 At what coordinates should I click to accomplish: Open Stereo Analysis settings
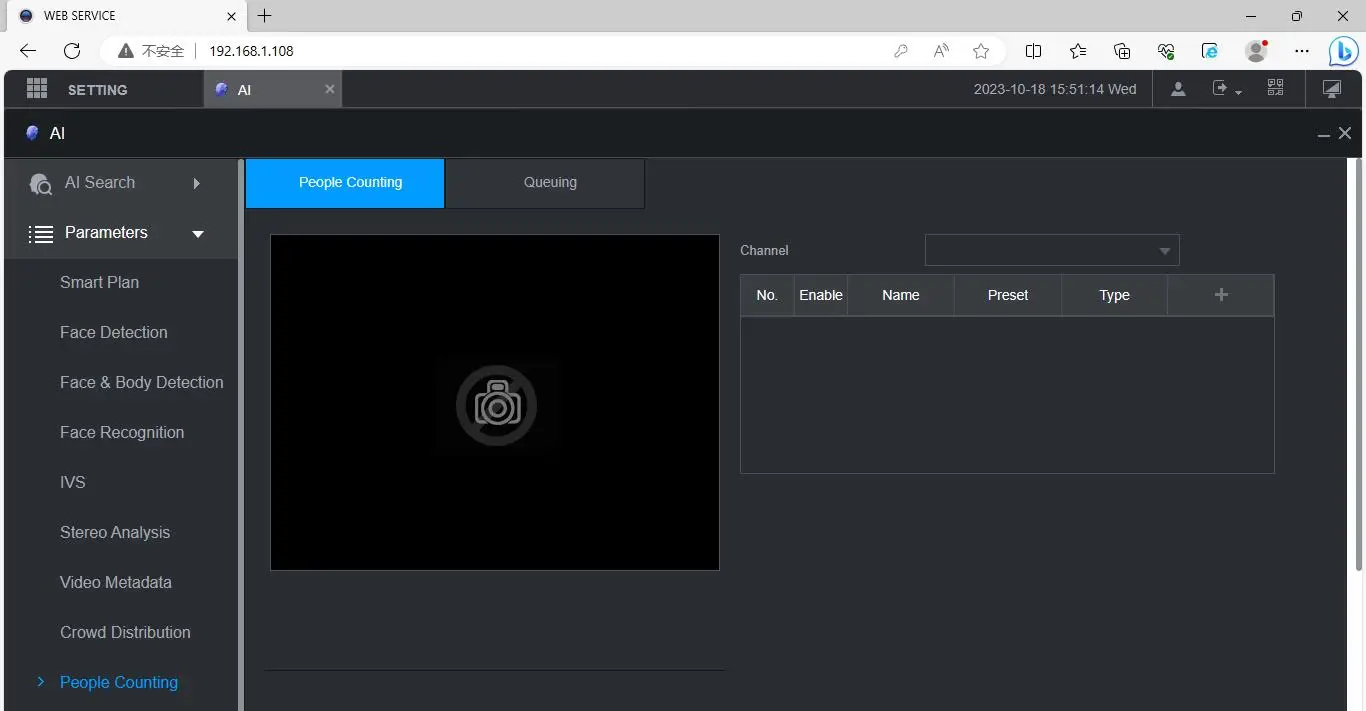(115, 532)
